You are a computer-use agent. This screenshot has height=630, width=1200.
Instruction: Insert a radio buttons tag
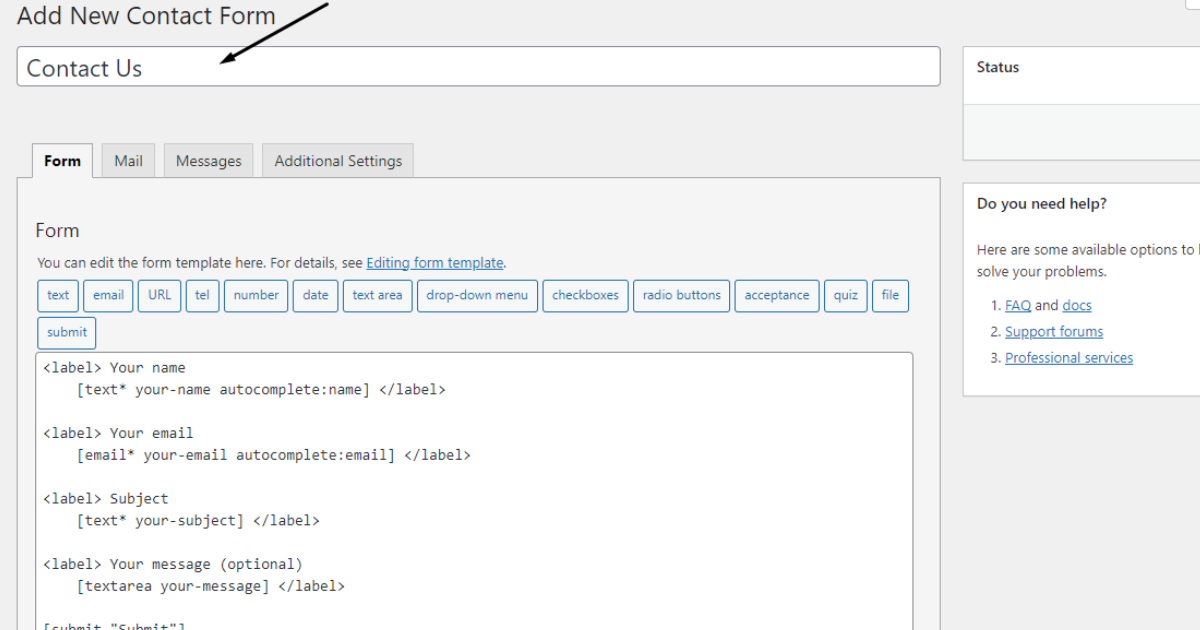pos(681,295)
